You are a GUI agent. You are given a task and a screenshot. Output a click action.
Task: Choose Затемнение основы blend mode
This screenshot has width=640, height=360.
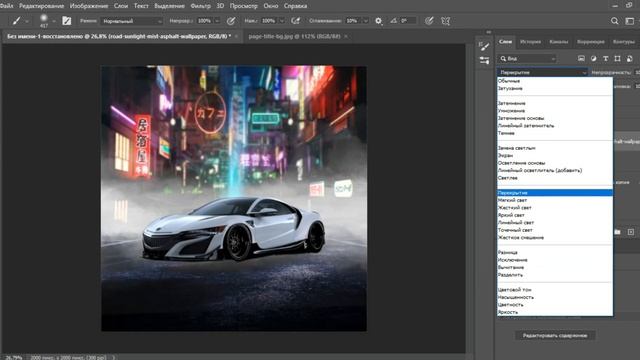520,118
